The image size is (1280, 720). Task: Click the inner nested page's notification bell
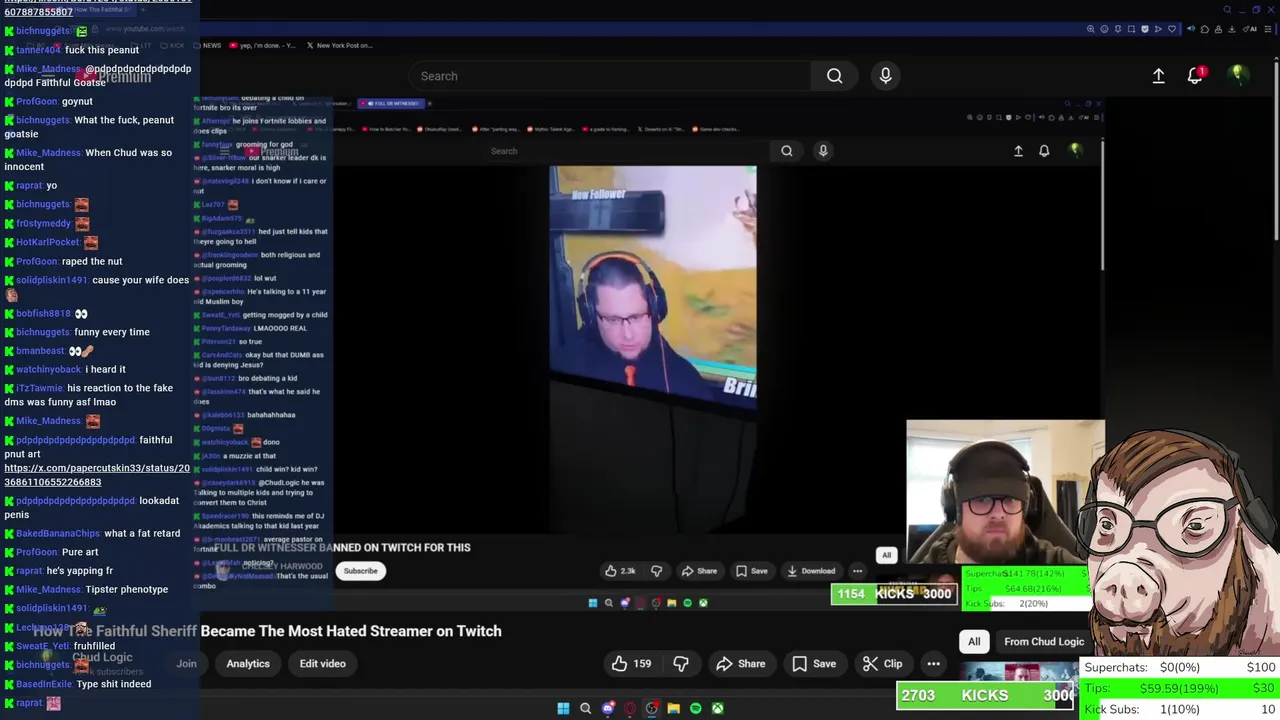pyautogui.click(x=1044, y=151)
